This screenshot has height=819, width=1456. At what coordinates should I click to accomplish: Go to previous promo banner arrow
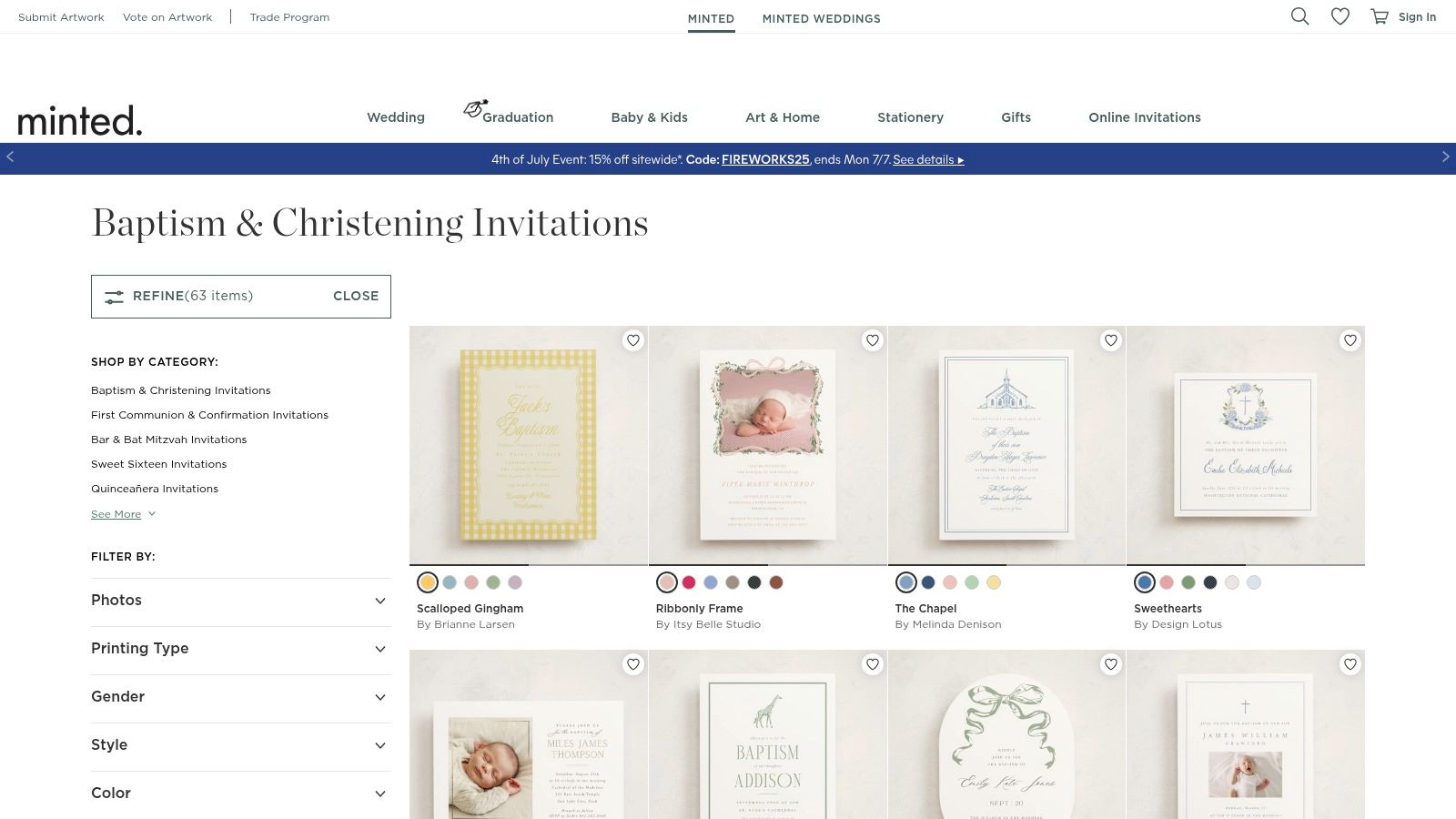[x=10, y=157]
